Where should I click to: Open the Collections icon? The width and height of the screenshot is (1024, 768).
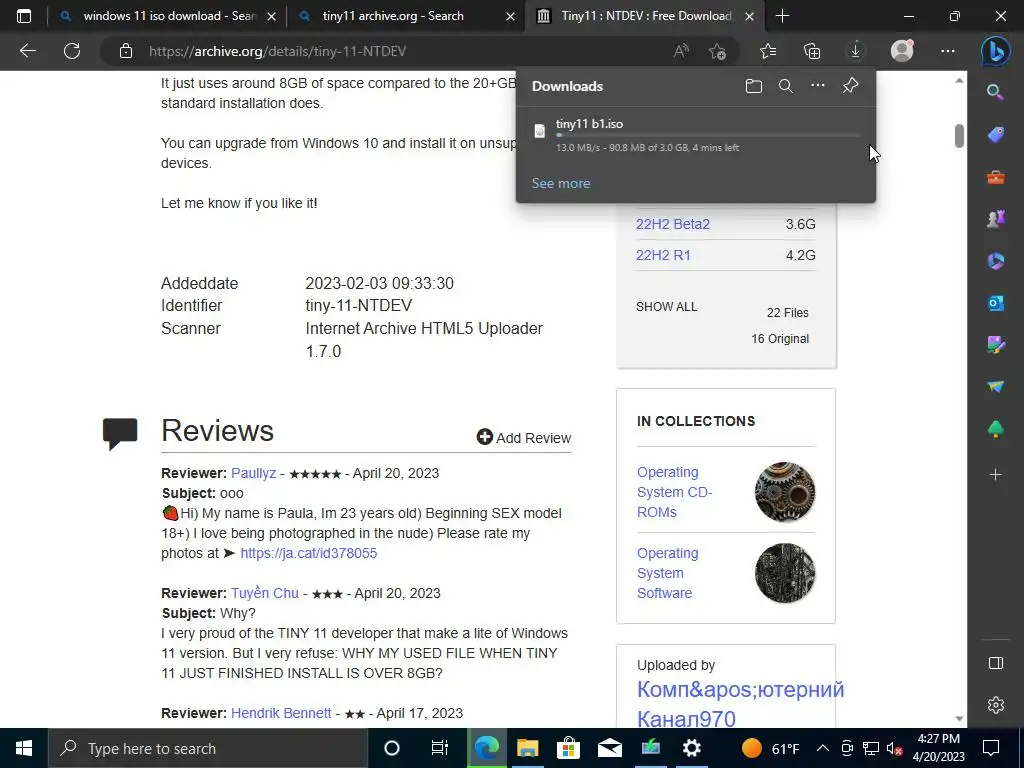[x=812, y=51]
